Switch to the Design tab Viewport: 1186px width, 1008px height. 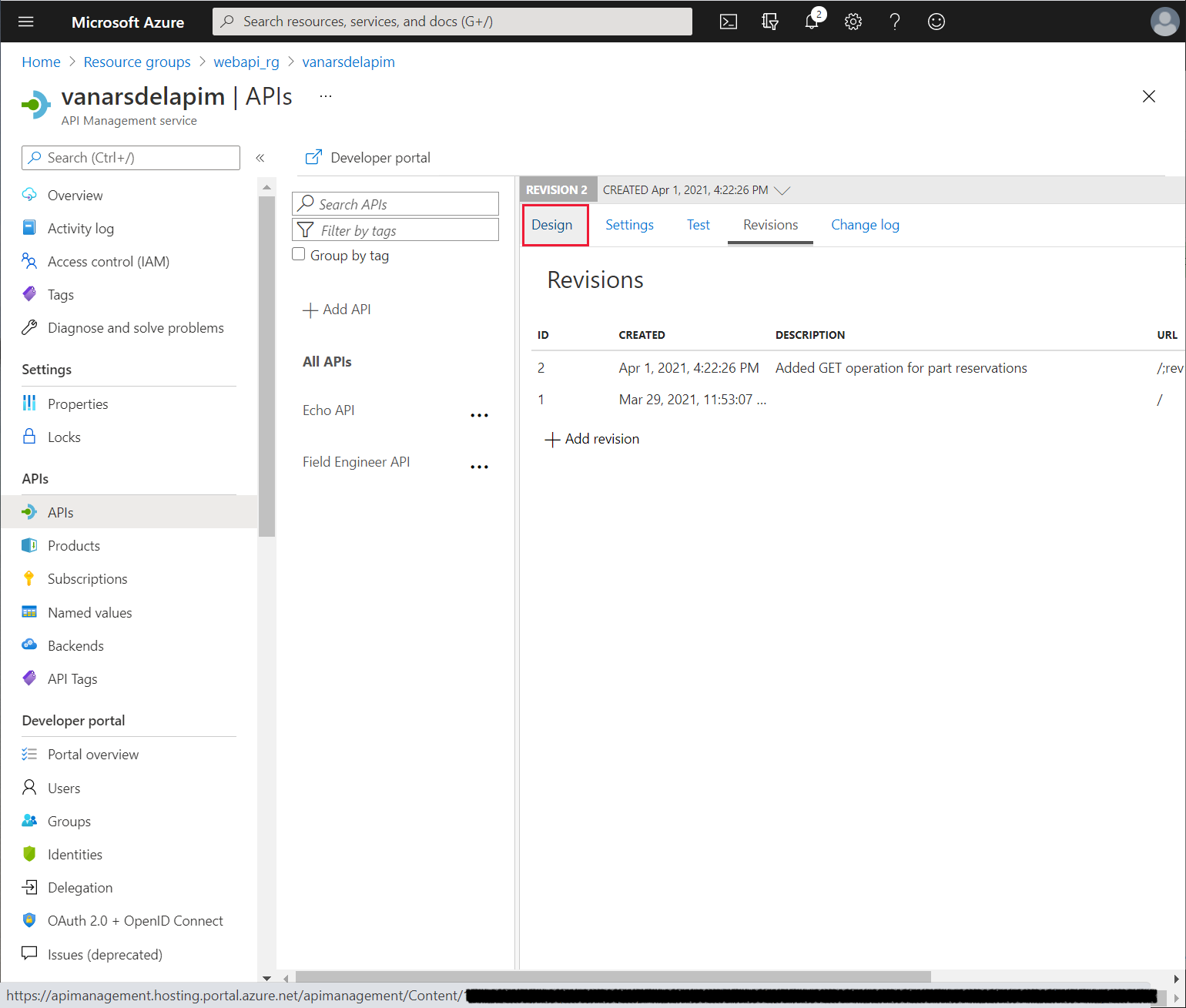pos(552,225)
